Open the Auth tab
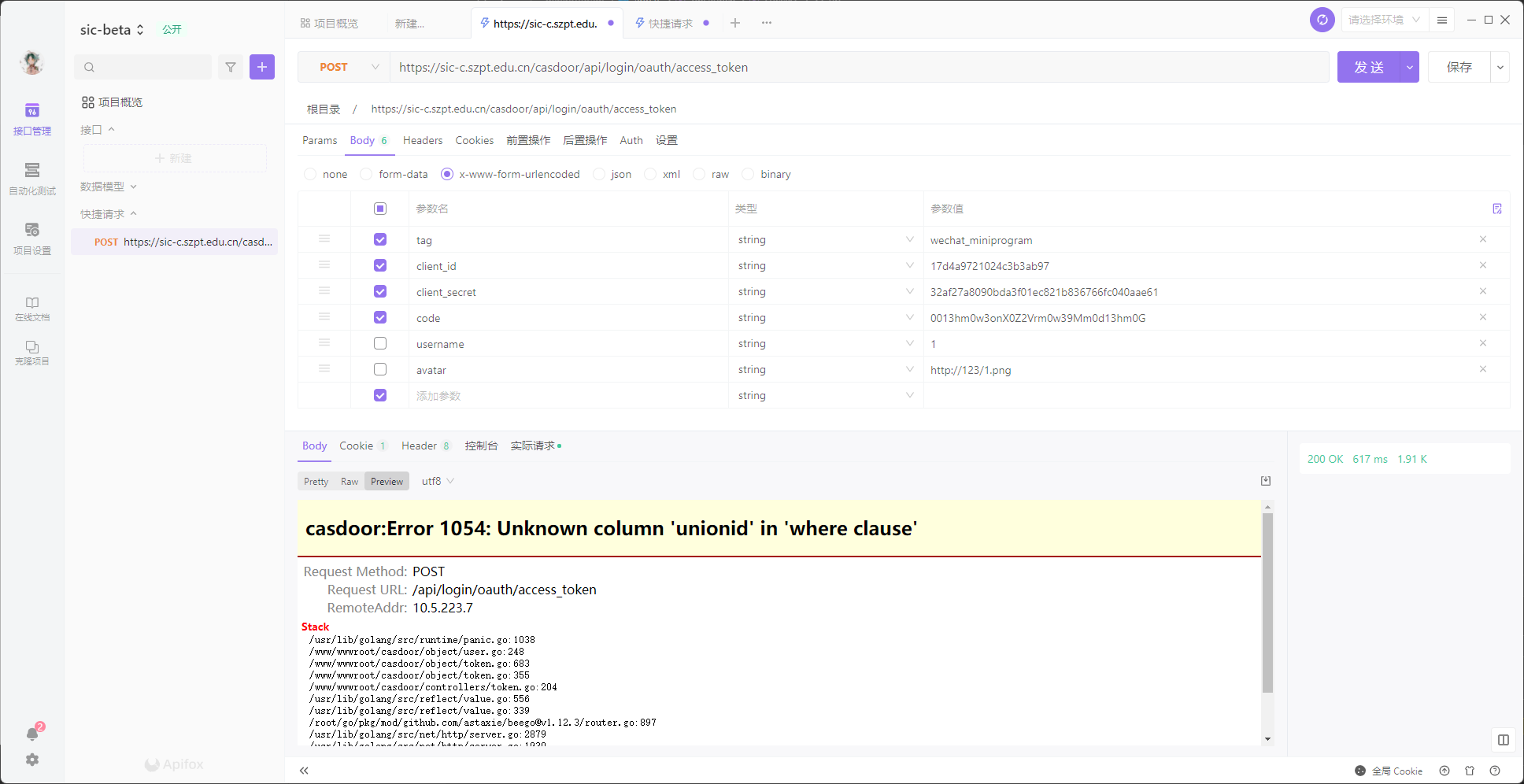 (x=631, y=140)
